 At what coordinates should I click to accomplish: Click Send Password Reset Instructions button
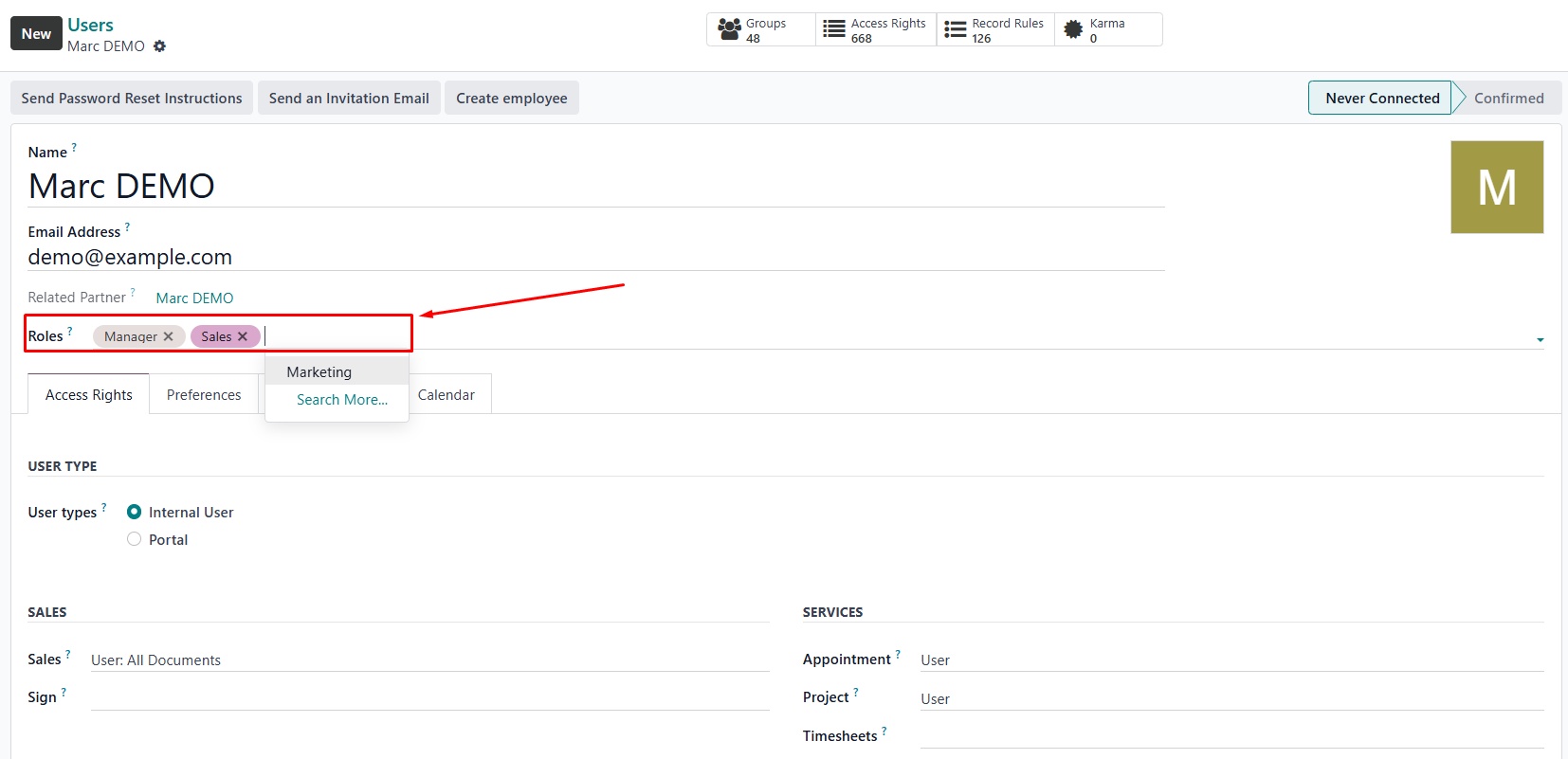click(132, 99)
